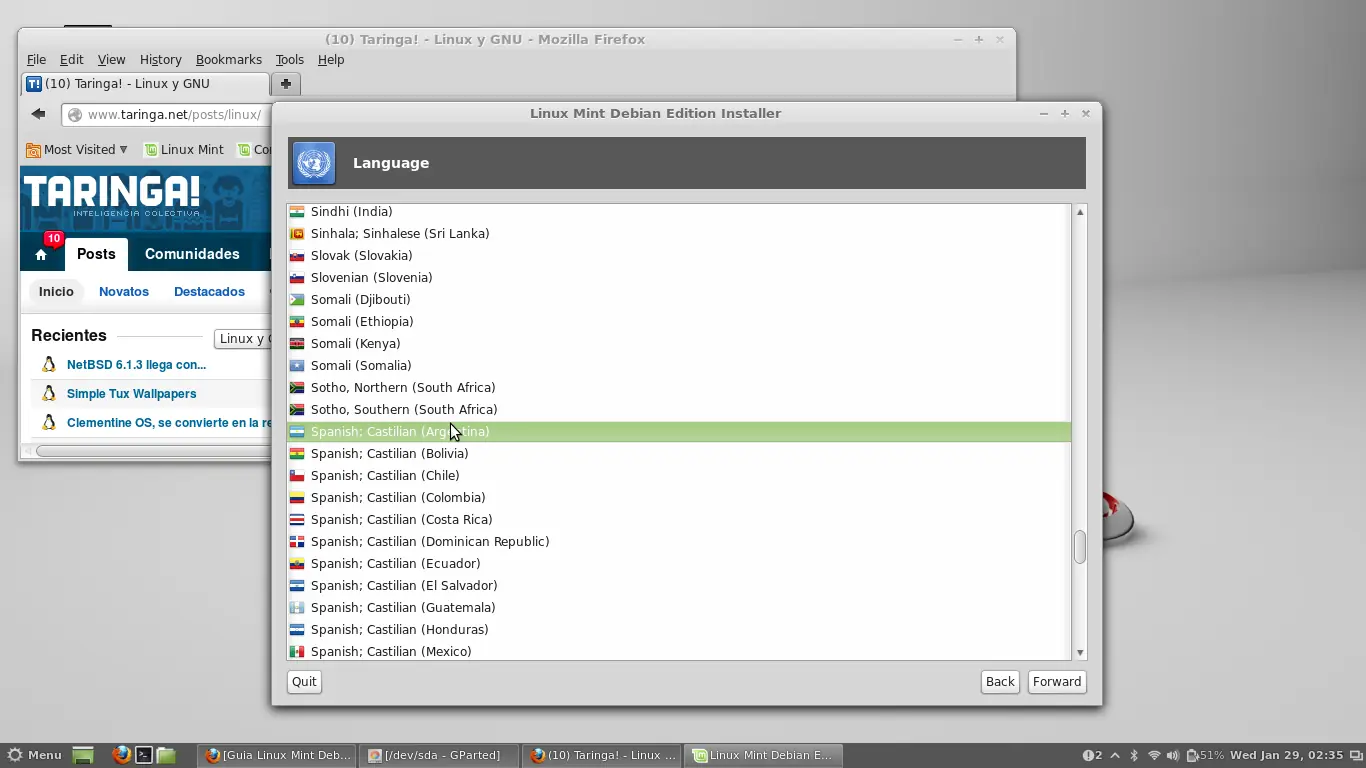1366x768 pixels.
Task: Switch to the Posts tab on Taringa
Action: pyautogui.click(x=96, y=254)
